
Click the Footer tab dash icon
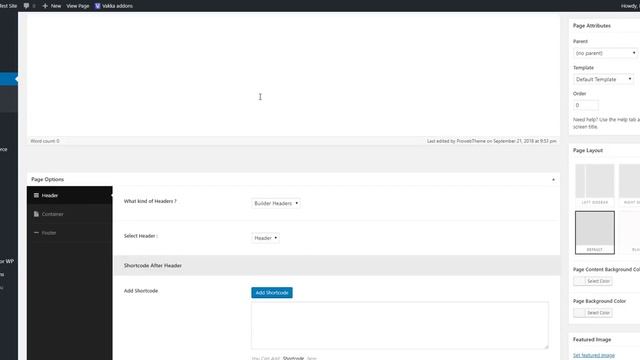pyautogui.click(x=36, y=233)
